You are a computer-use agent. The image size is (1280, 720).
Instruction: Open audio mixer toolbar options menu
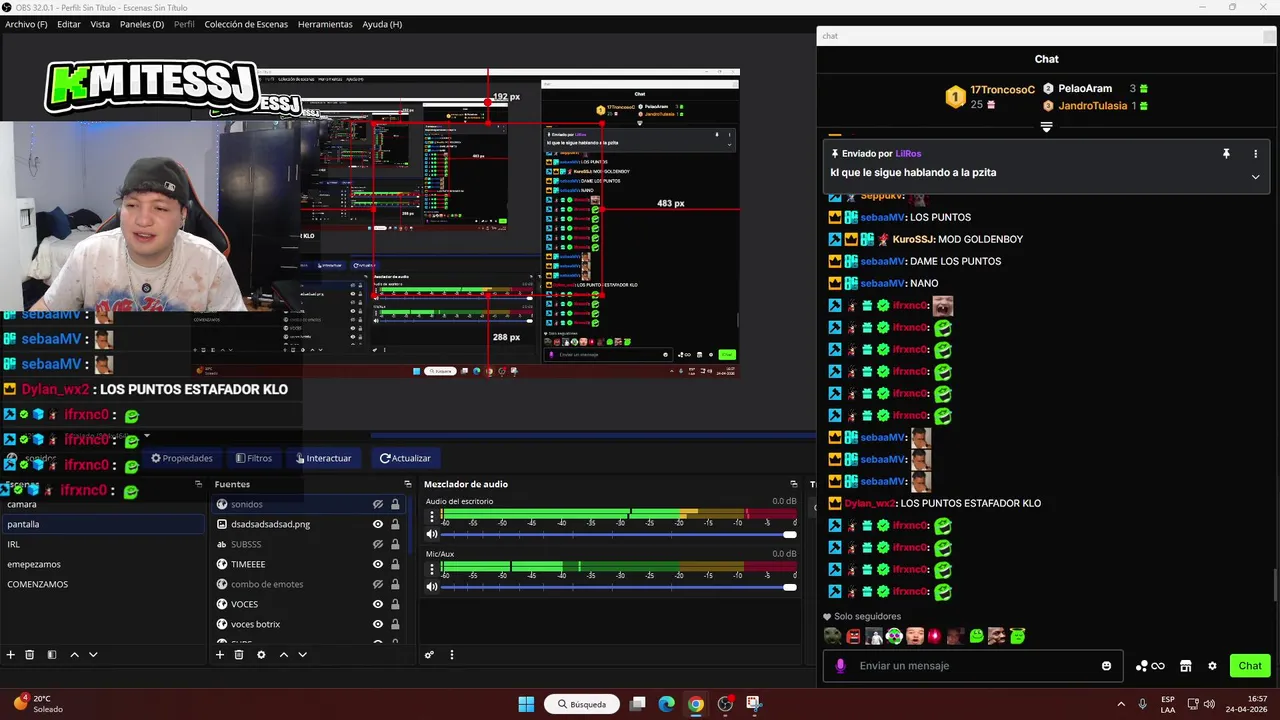[451, 655]
